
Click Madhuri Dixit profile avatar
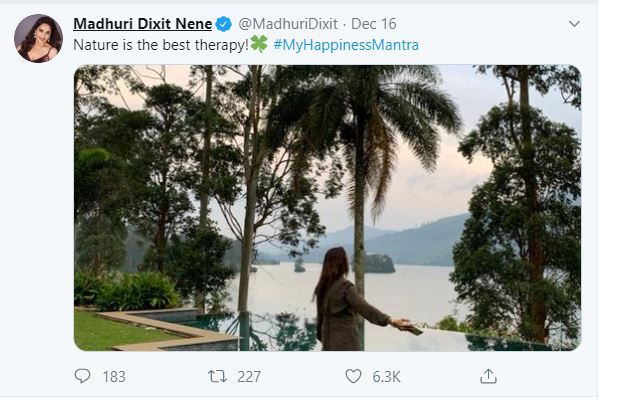pos(38,38)
